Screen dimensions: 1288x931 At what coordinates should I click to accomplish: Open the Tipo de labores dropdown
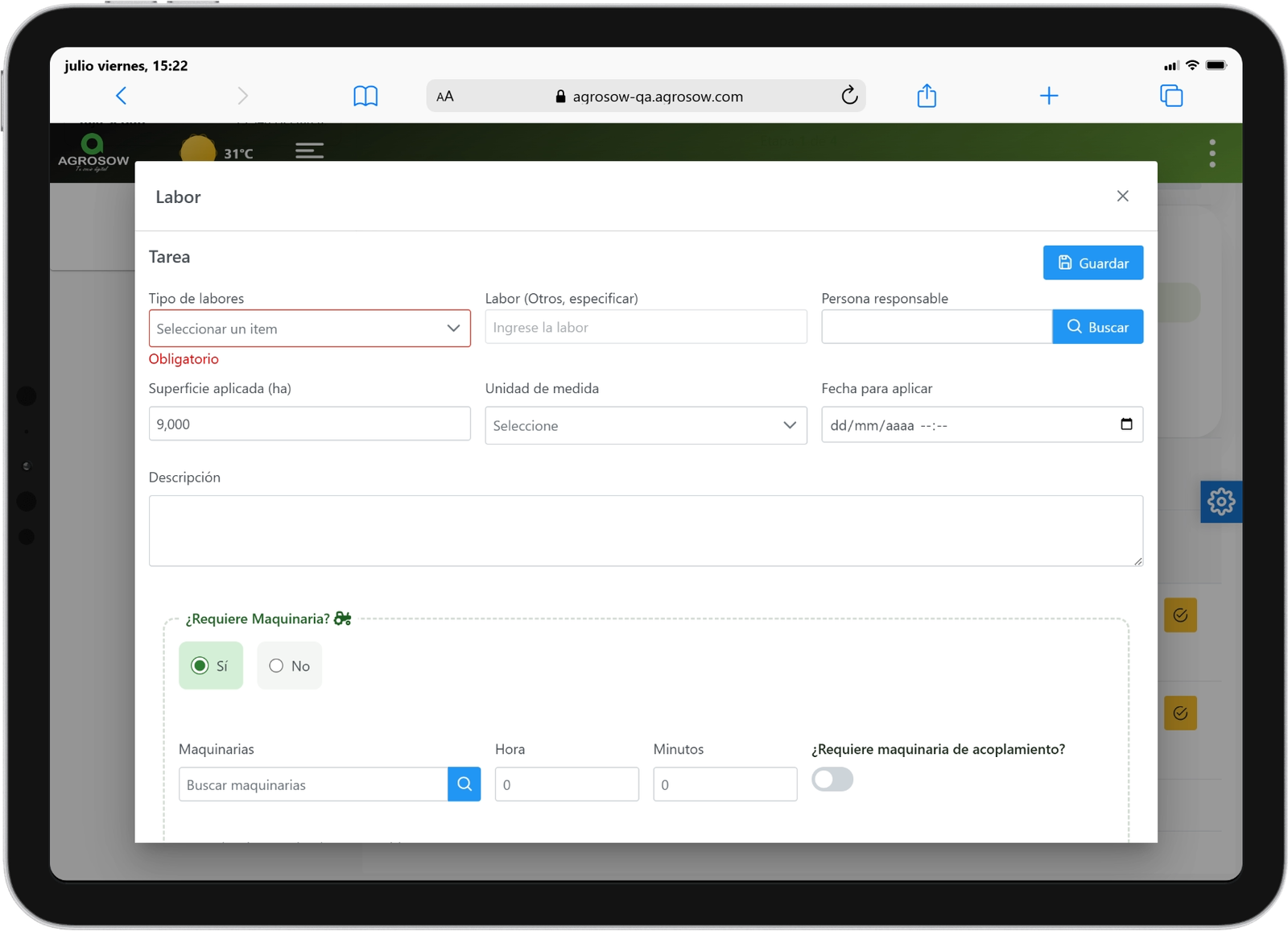click(310, 329)
